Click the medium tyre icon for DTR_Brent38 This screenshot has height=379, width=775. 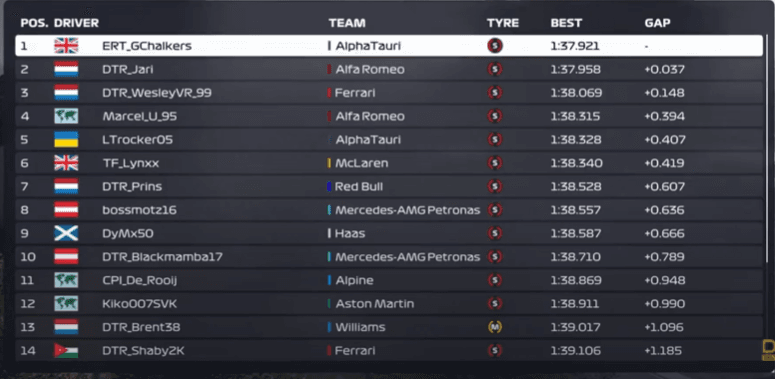tap(495, 327)
